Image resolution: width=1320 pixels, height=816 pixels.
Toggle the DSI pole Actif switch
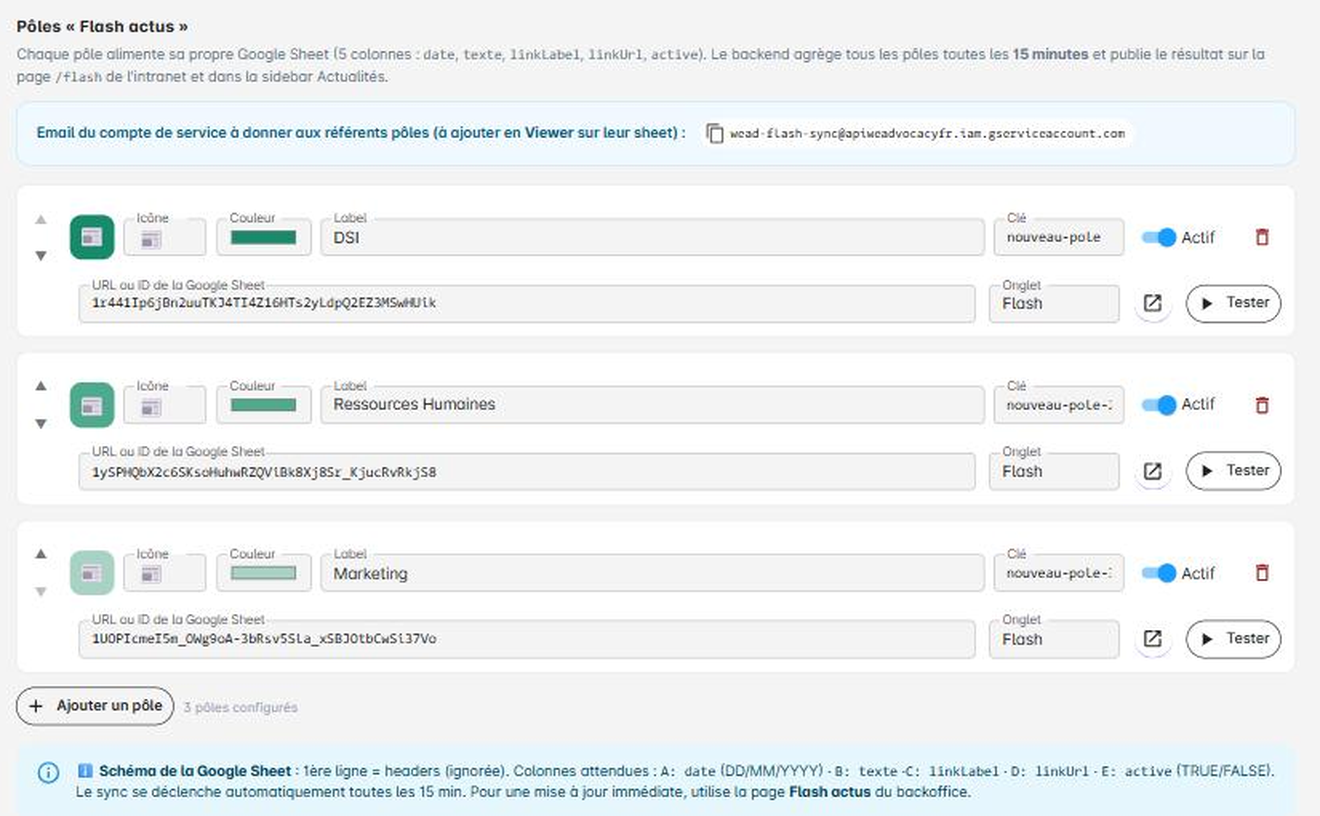(x=1159, y=237)
